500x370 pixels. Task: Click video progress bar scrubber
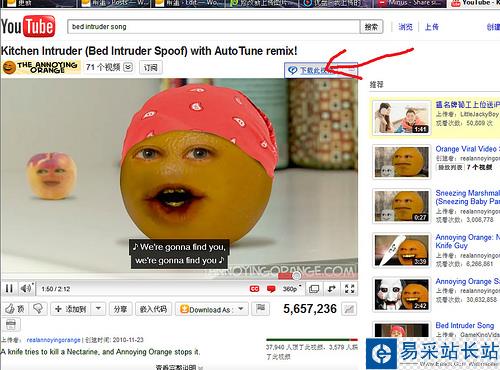coord(296,276)
